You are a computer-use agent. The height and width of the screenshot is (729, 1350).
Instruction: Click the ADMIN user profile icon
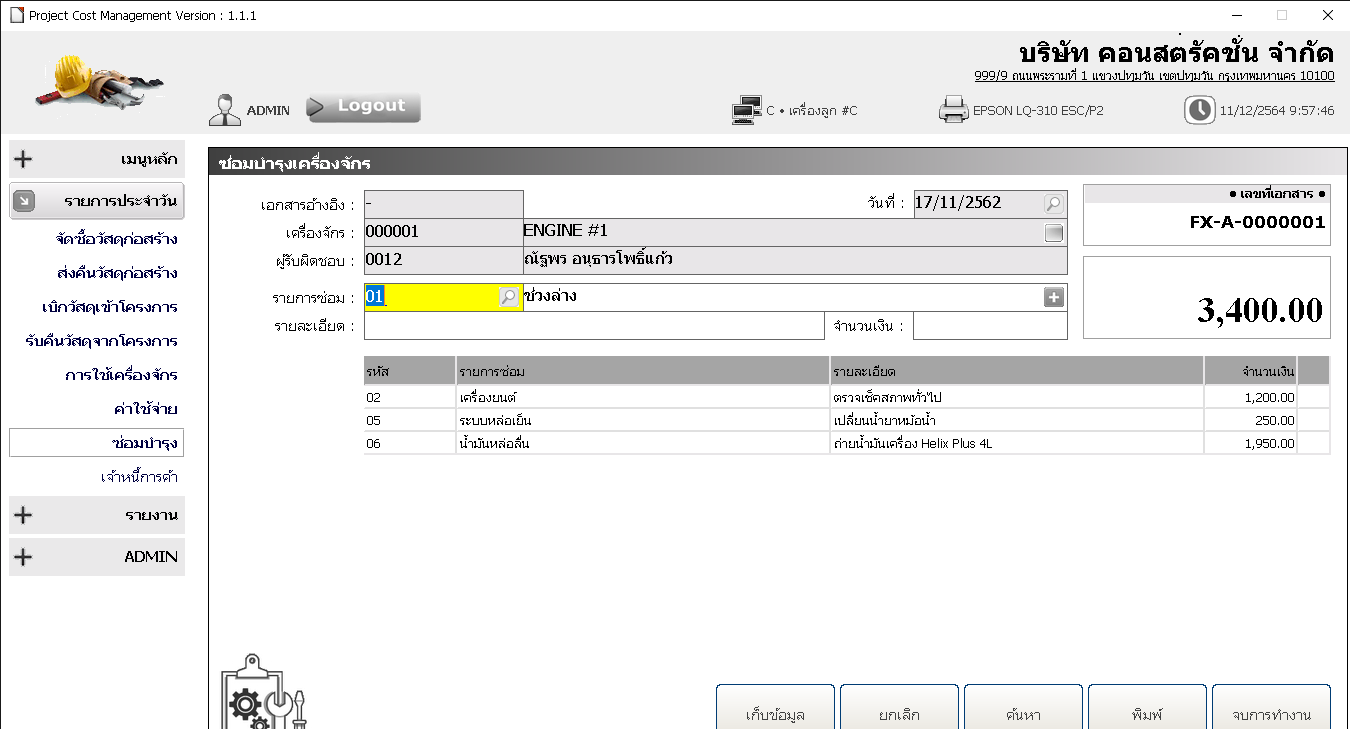[225, 109]
